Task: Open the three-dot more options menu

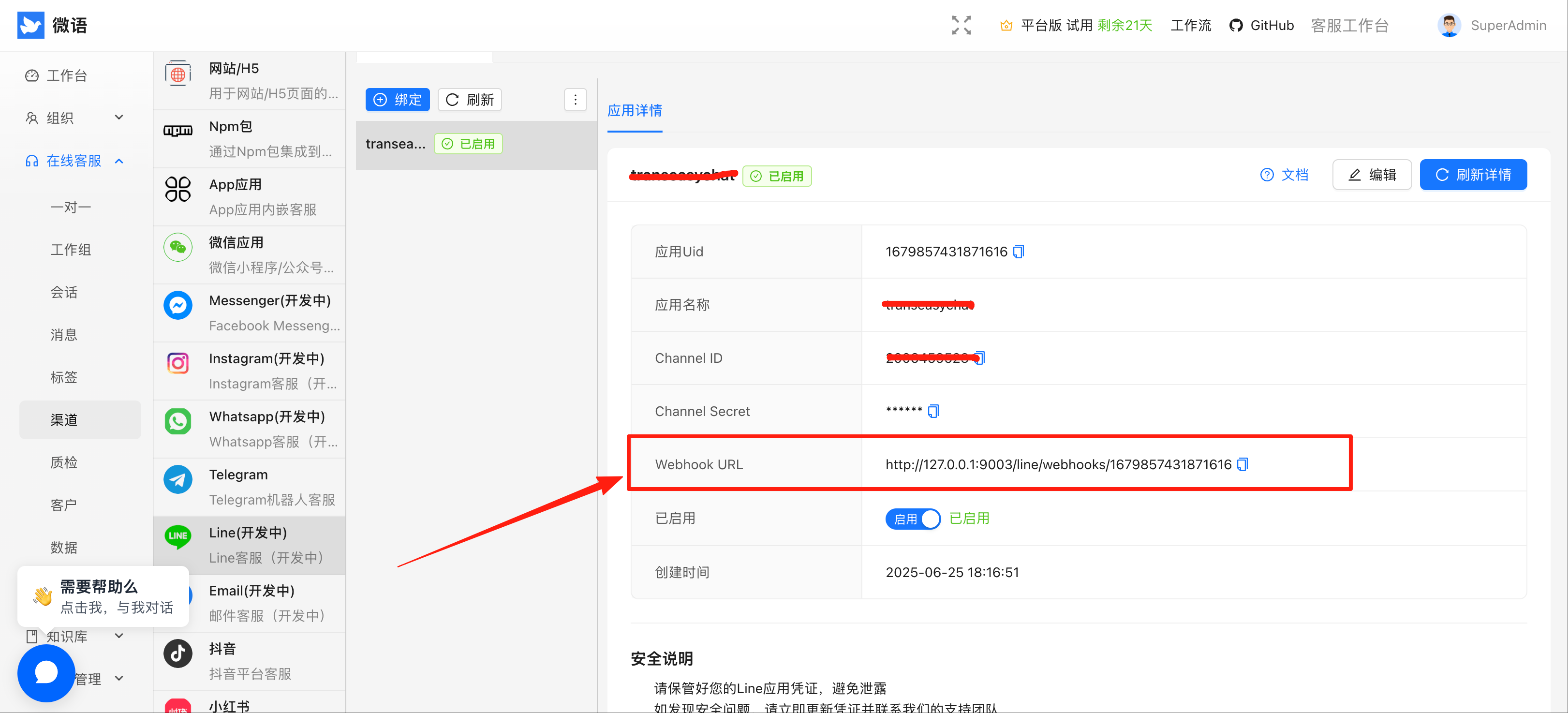Action: [575, 100]
